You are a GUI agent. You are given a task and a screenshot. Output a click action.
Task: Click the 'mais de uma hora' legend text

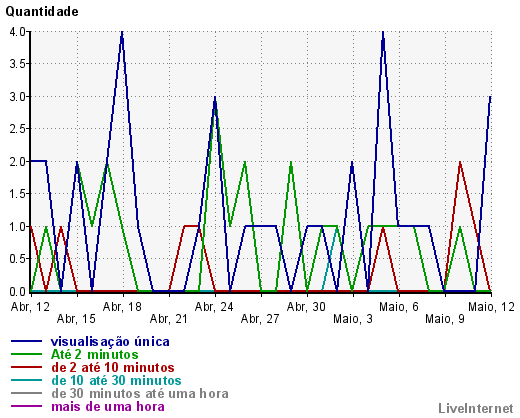(108, 407)
